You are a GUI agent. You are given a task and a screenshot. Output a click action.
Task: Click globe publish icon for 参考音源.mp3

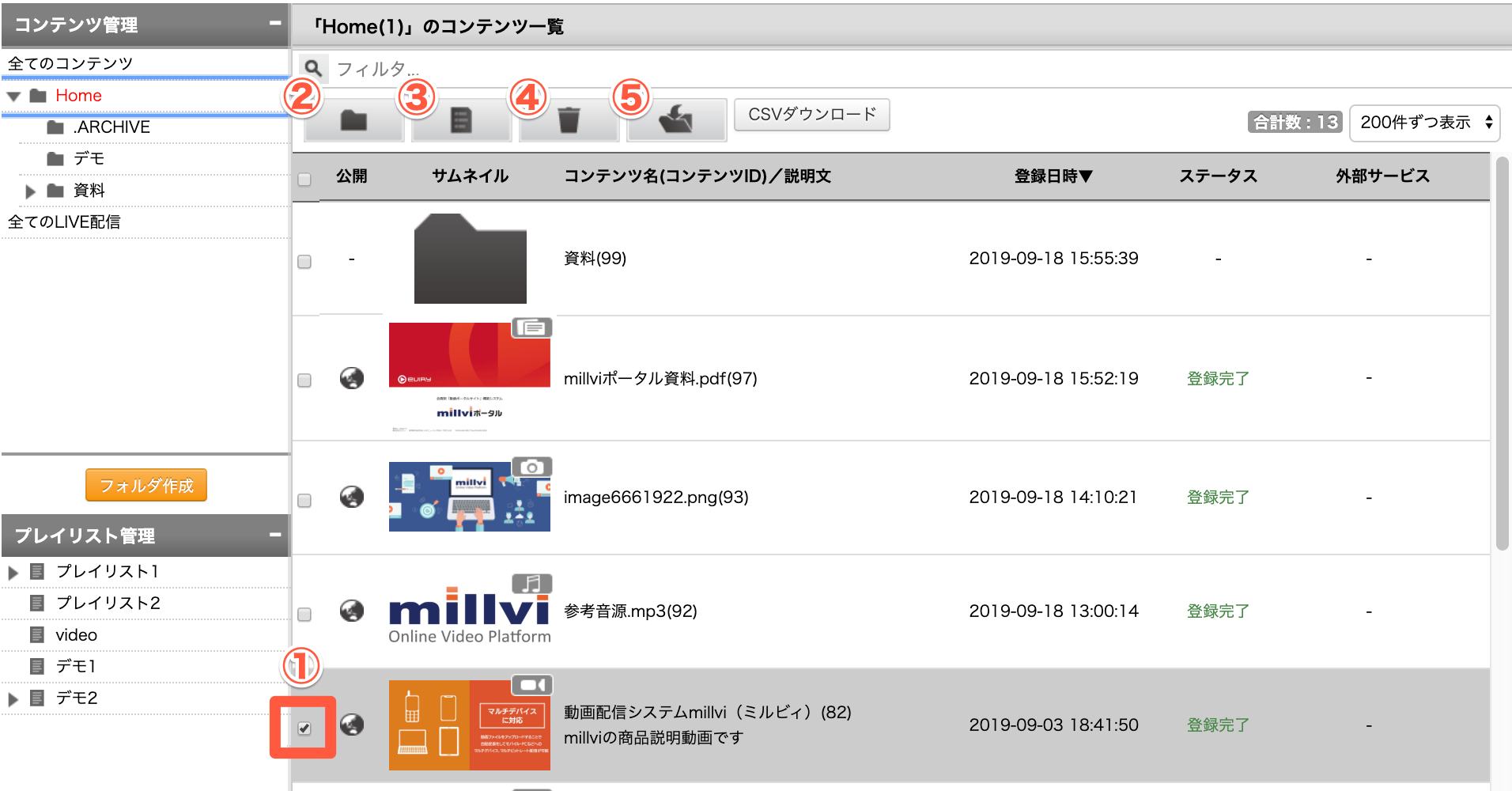[x=352, y=611]
